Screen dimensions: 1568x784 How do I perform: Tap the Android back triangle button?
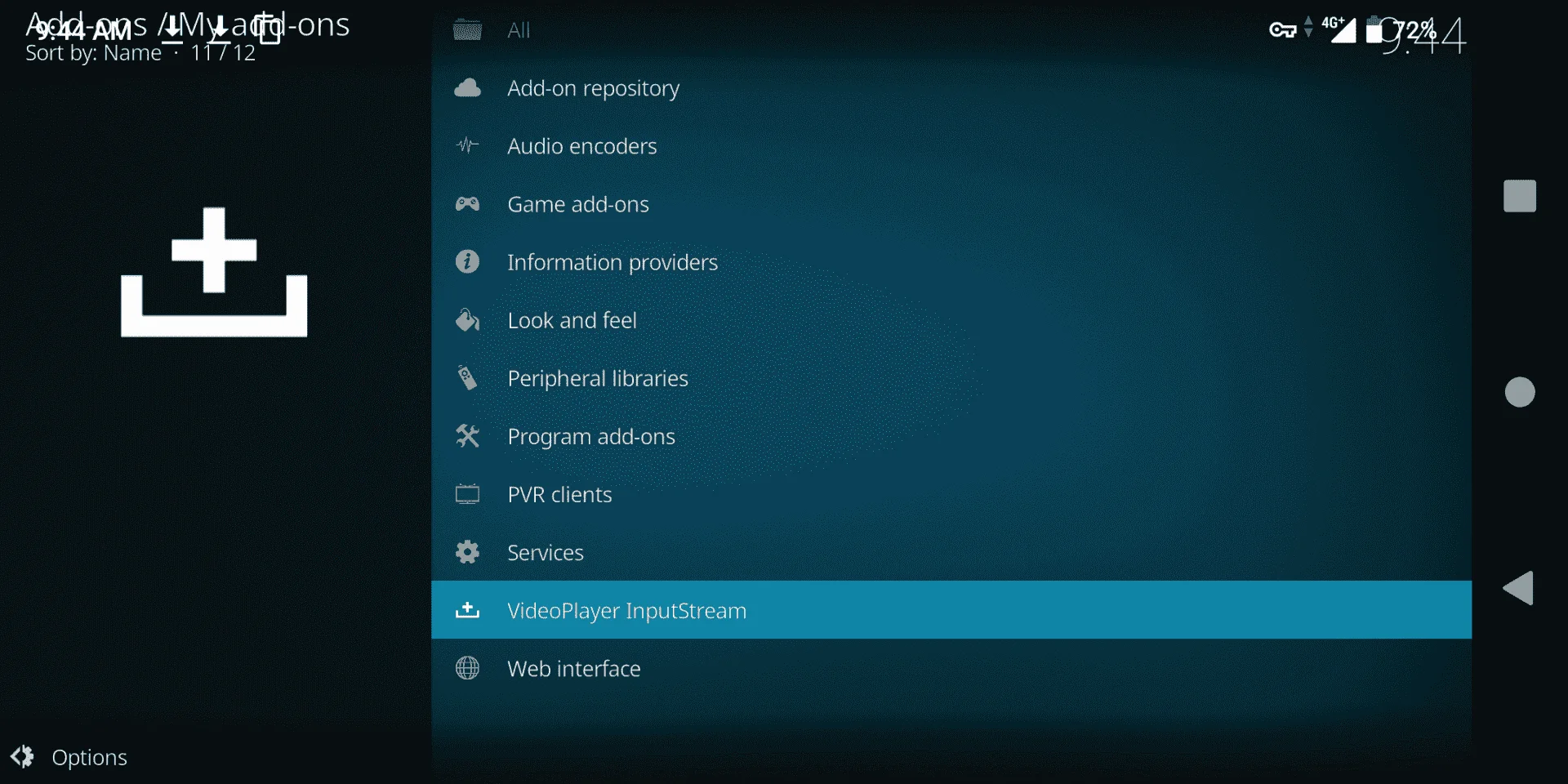(x=1518, y=588)
